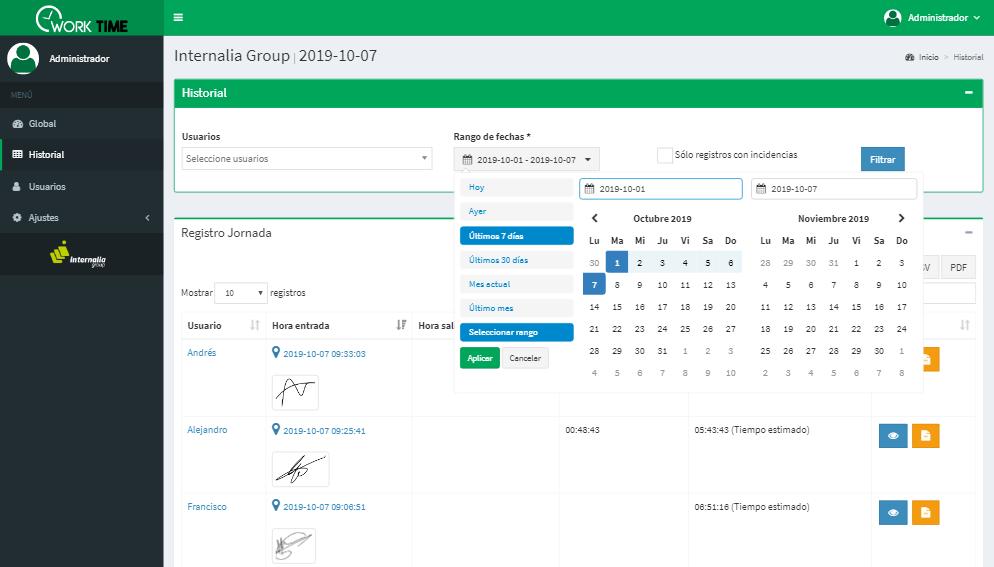Click the start date input field
The image size is (994, 567).
pyautogui.click(x=660, y=189)
